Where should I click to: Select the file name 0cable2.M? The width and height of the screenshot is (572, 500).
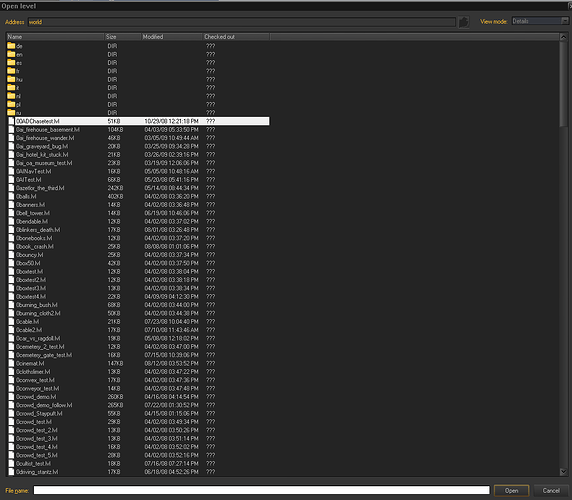pos(29,330)
